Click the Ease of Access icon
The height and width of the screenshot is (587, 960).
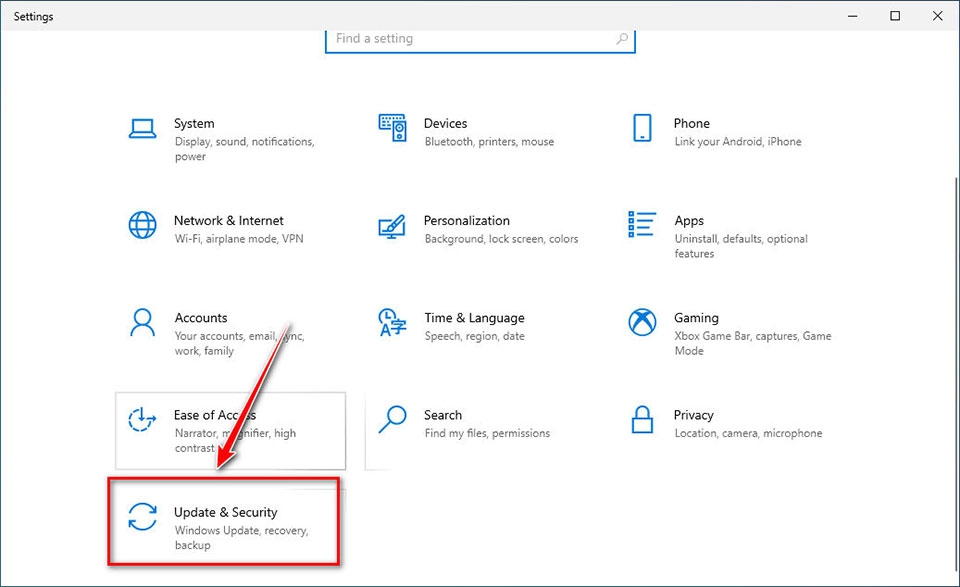(142, 419)
